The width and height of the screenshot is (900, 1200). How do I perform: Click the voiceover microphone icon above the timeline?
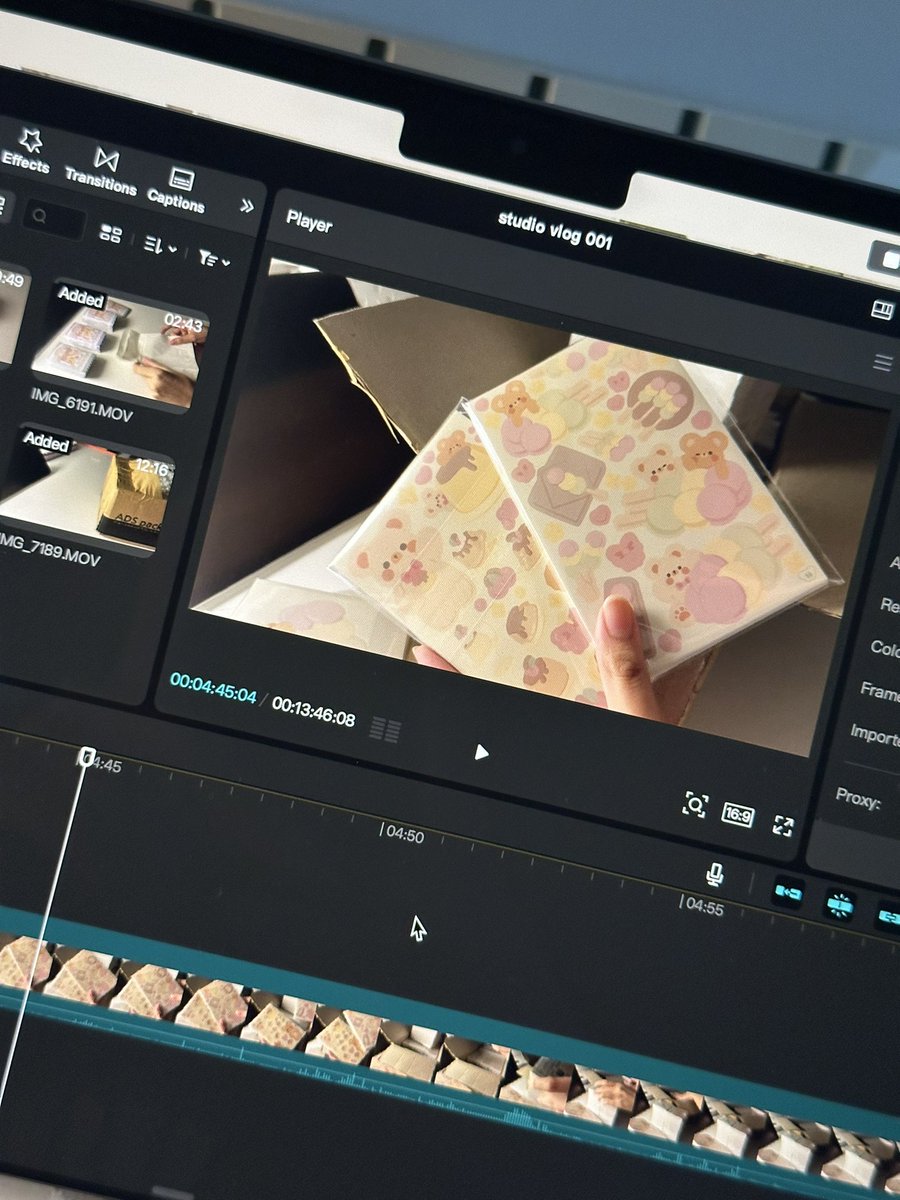click(x=716, y=873)
